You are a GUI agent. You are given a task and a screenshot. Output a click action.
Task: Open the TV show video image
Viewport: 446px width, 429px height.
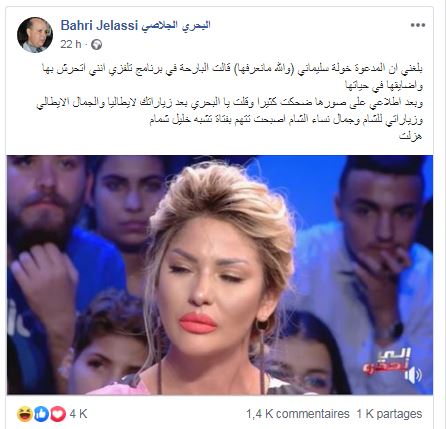[220, 275]
